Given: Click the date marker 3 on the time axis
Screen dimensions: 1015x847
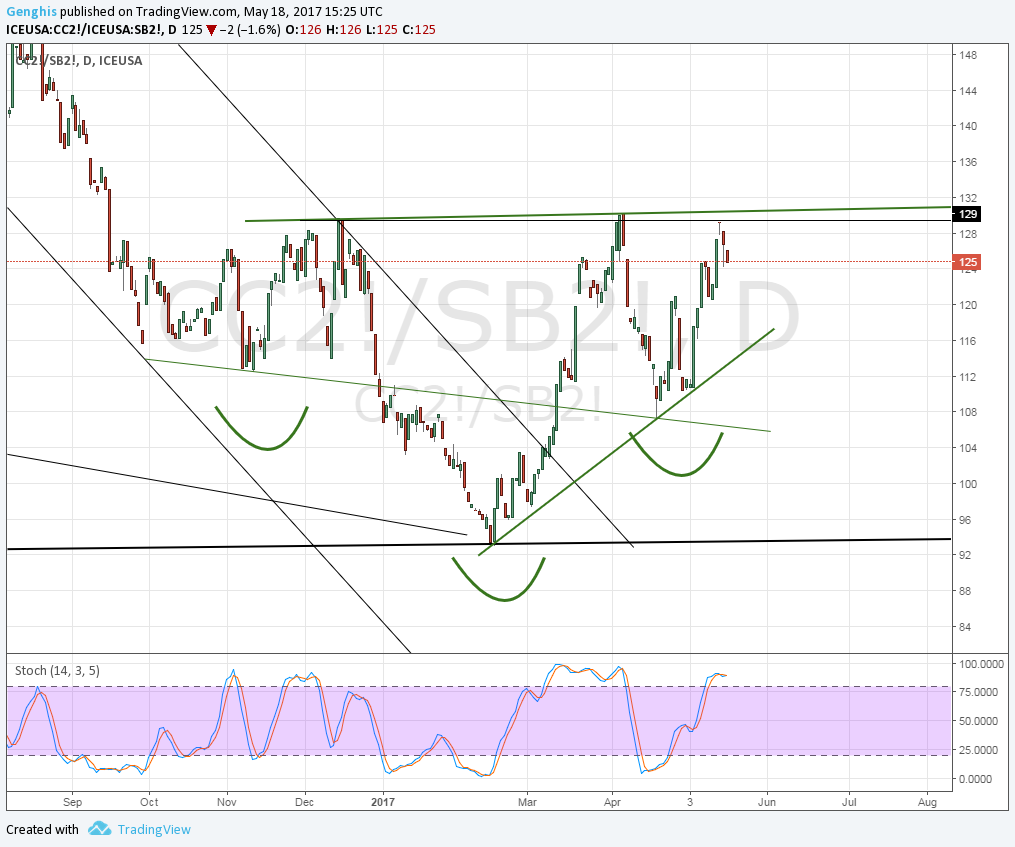Looking at the screenshot, I should click(690, 802).
